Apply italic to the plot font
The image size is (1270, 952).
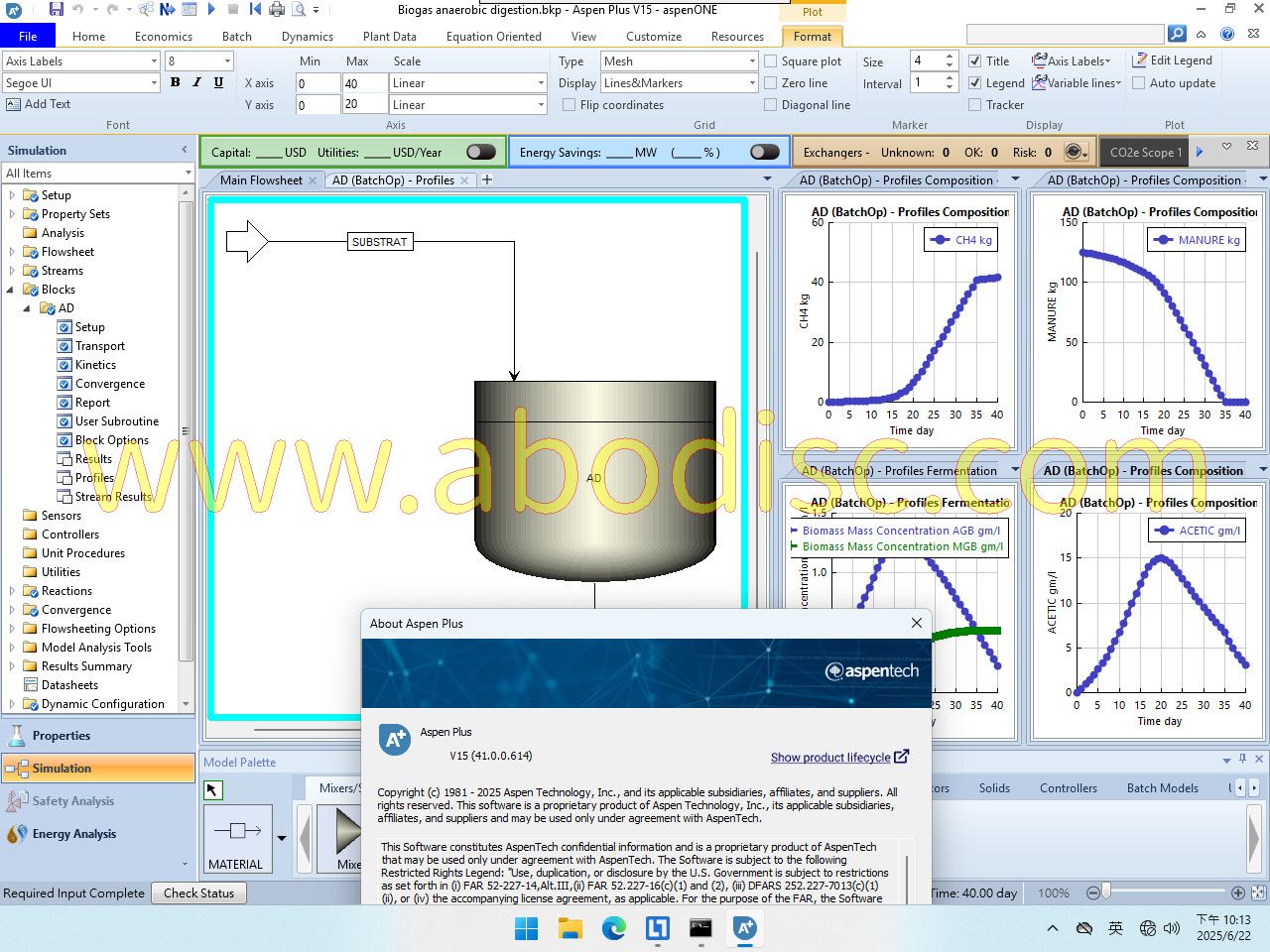(196, 82)
